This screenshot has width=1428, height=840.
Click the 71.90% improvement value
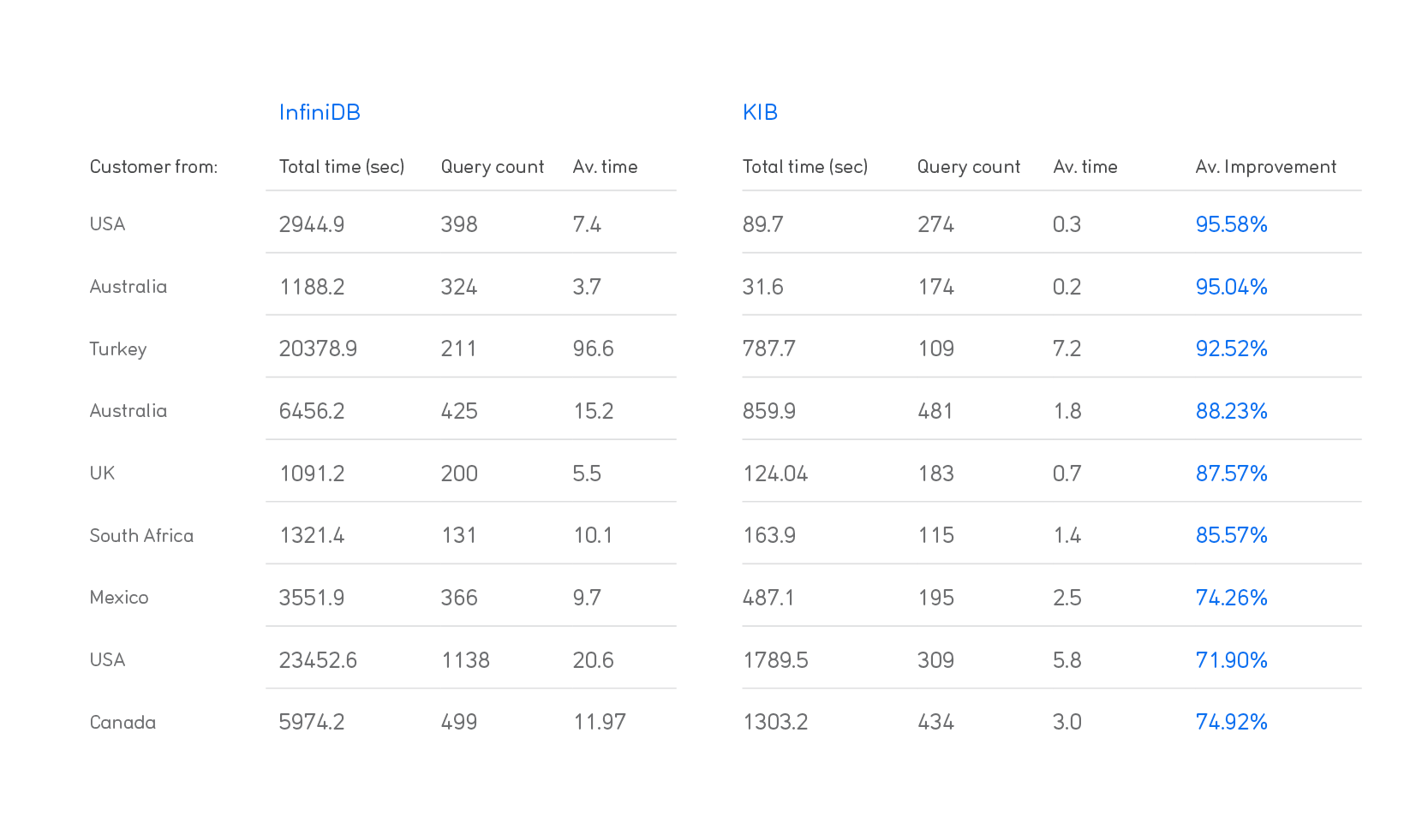tap(1231, 660)
